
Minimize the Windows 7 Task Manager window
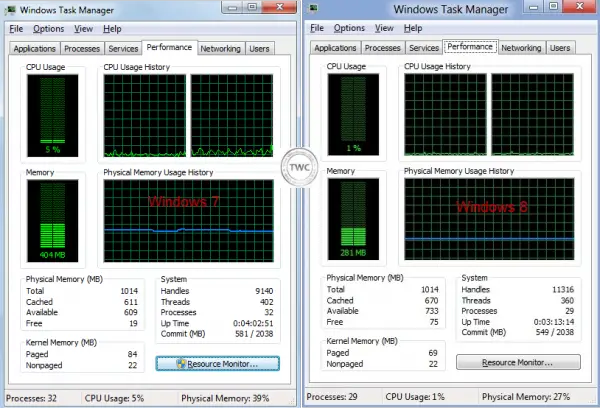[233, 7]
